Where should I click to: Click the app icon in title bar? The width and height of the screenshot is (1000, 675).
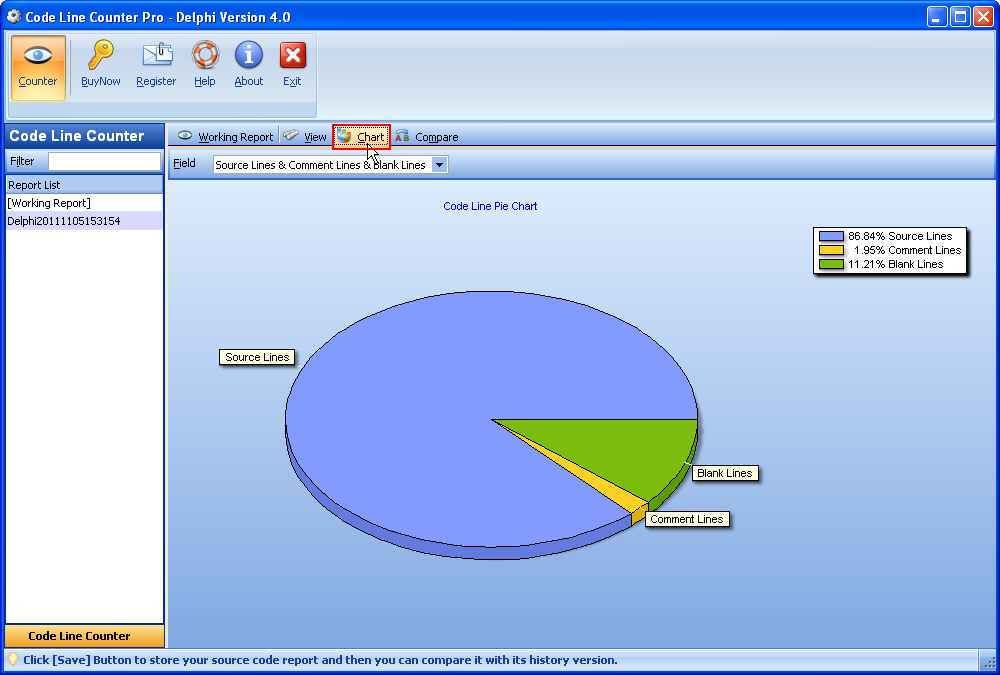(x=14, y=16)
